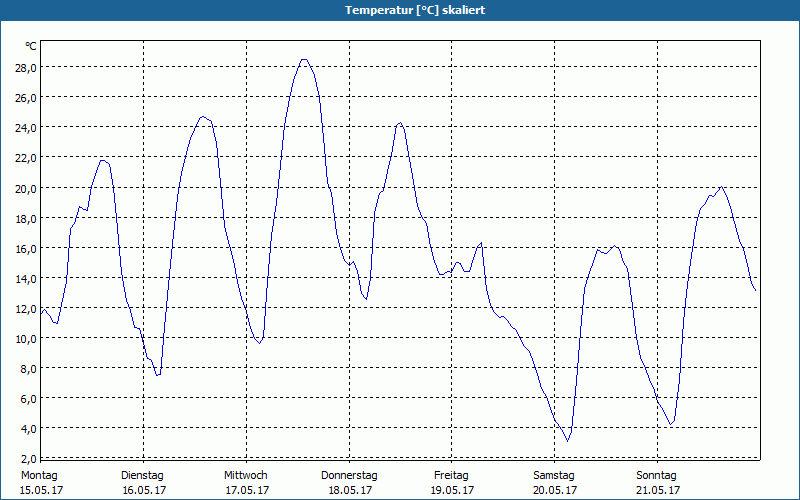Select the Samstag day label
Screen dimensions: 800x500
[x=554, y=476]
